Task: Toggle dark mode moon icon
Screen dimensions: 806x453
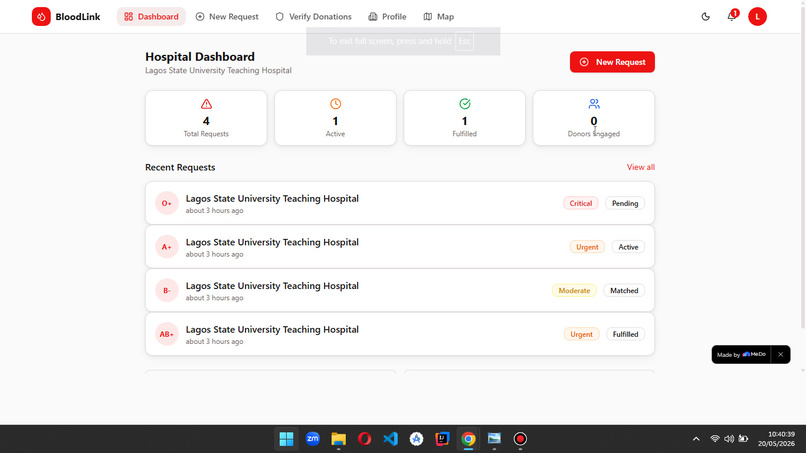Action: (x=705, y=16)
